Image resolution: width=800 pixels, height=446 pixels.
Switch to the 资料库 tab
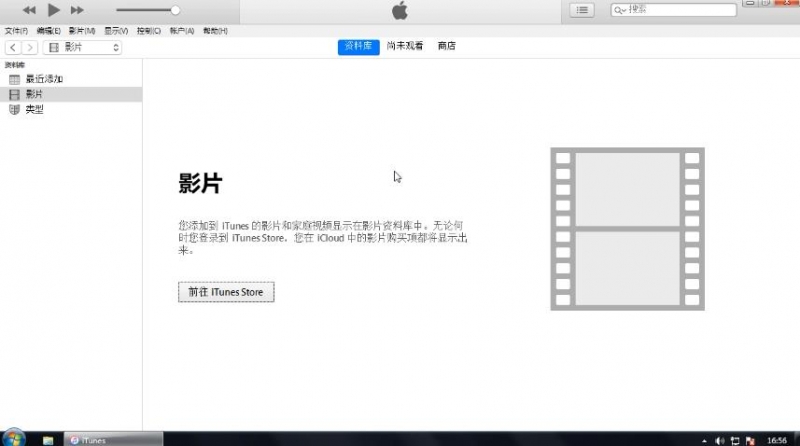point(358,46)
